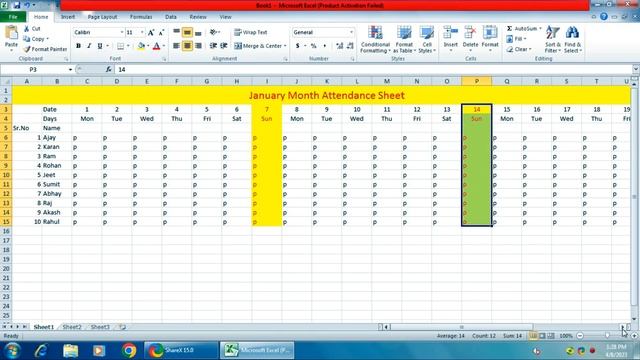
Task: Adjust the zoom slider
Action: [x=607, y=336]
